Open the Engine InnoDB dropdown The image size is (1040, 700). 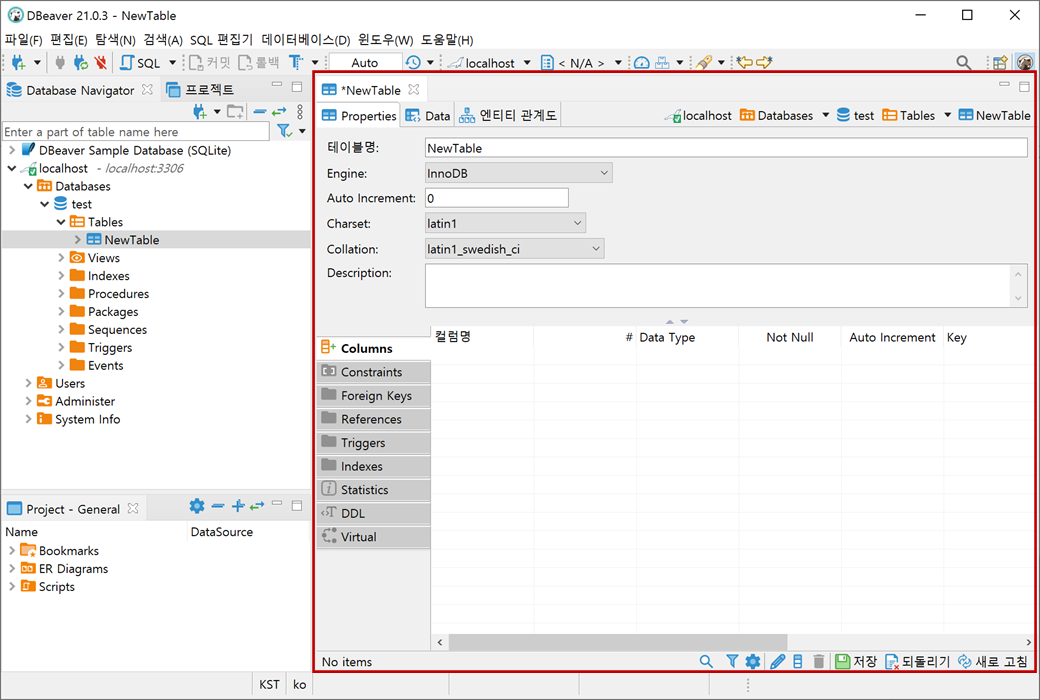point(518,173)
